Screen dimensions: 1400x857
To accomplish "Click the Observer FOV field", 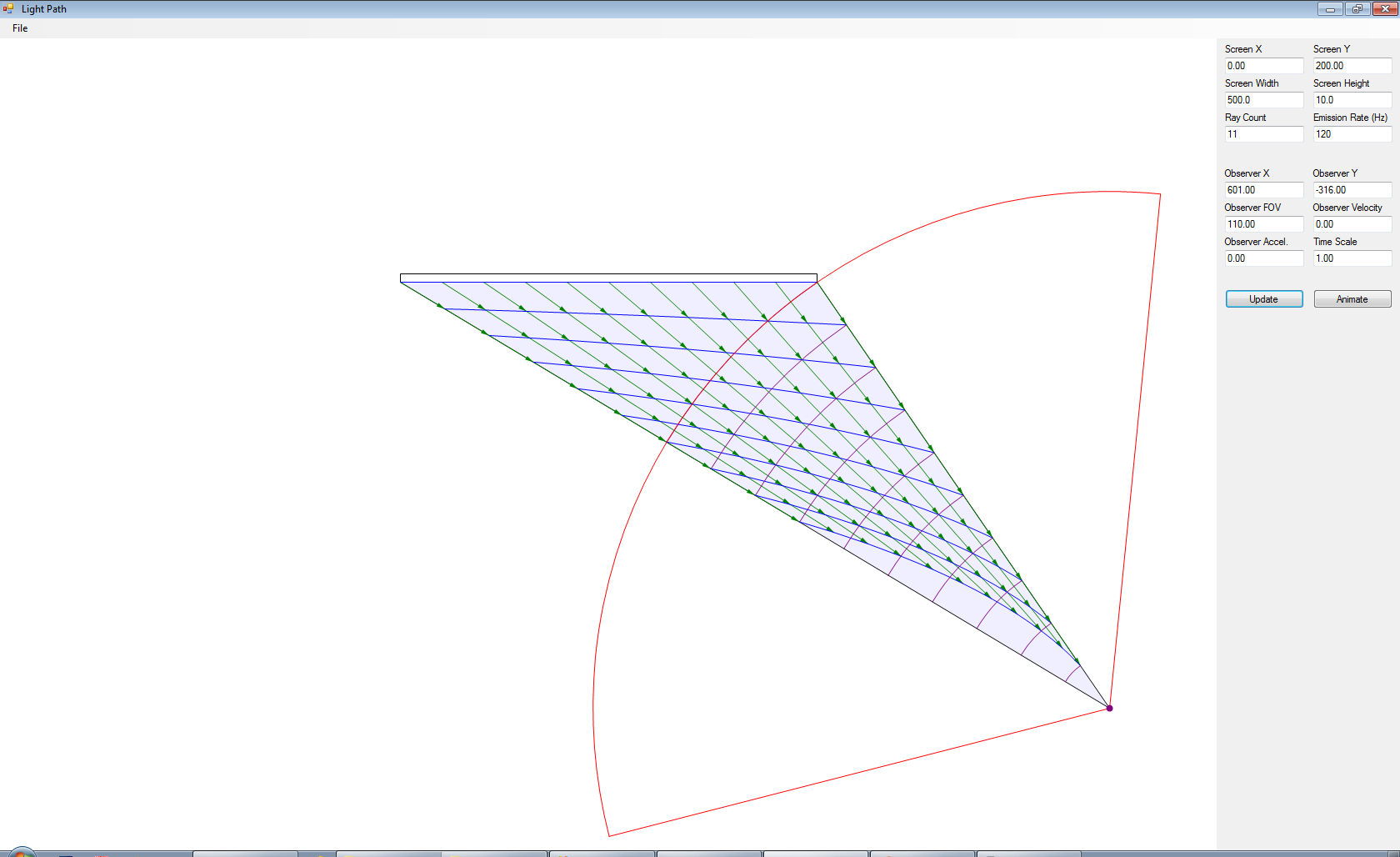I will pos(1263,224).
